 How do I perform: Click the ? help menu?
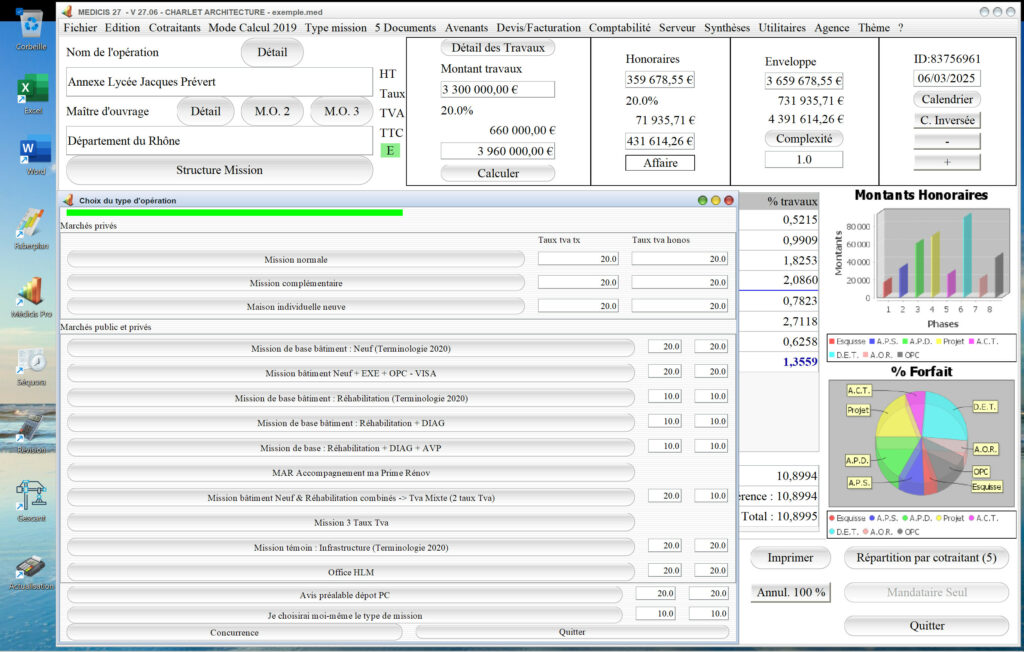point(901,27)
